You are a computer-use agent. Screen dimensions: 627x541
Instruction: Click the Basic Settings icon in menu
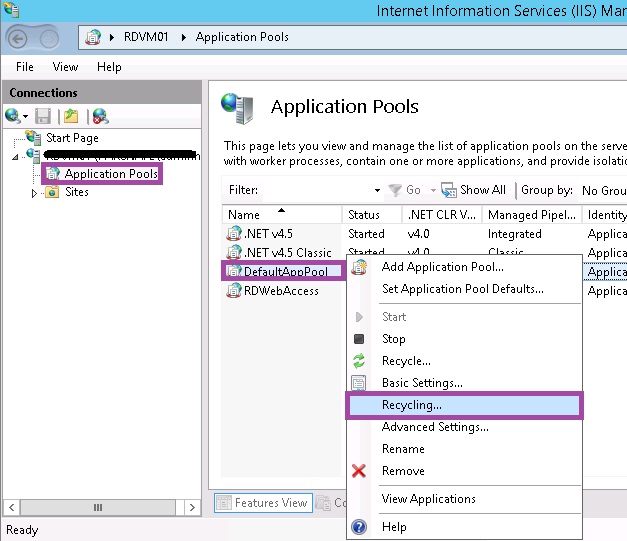click(359, 383)
